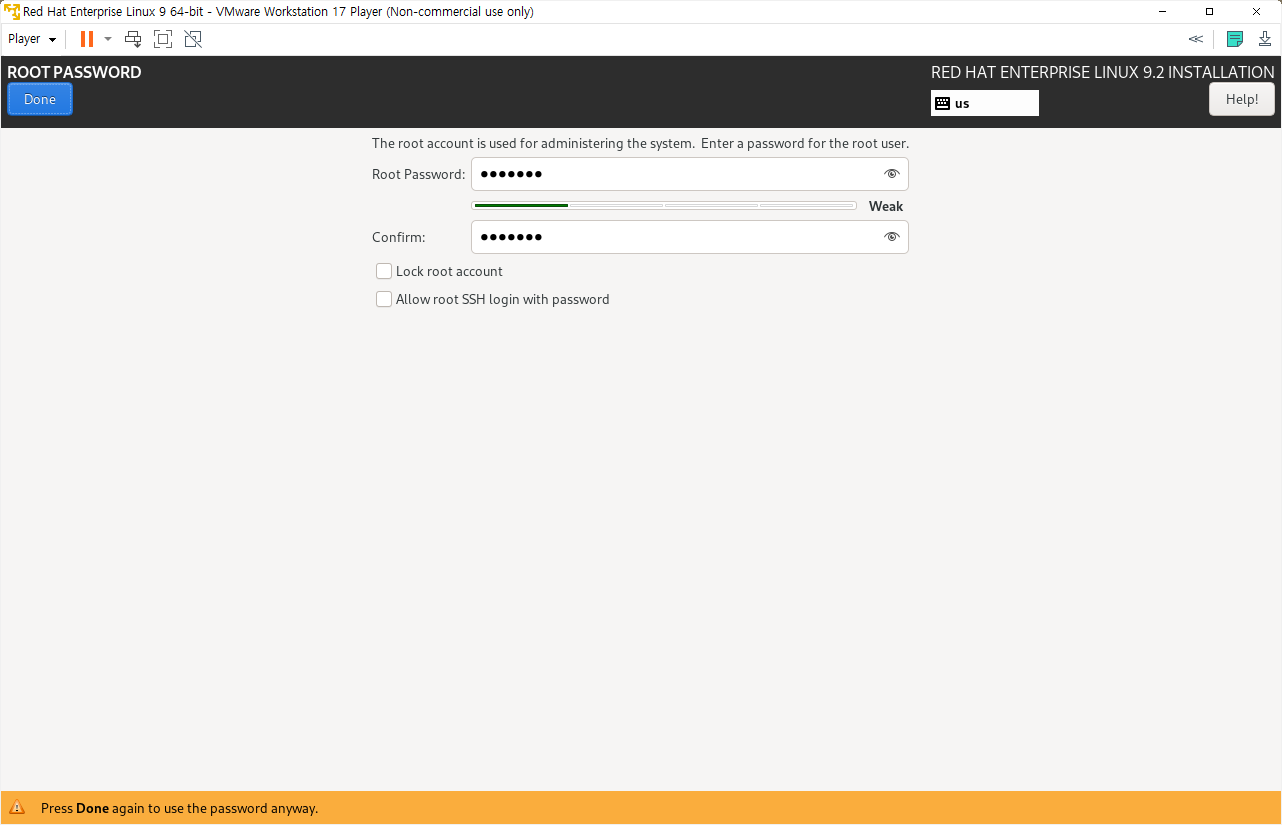Screen dimensions: 1282x825
Task: Reveal the Confirm password with eye icon
Action: coord(892,237)
